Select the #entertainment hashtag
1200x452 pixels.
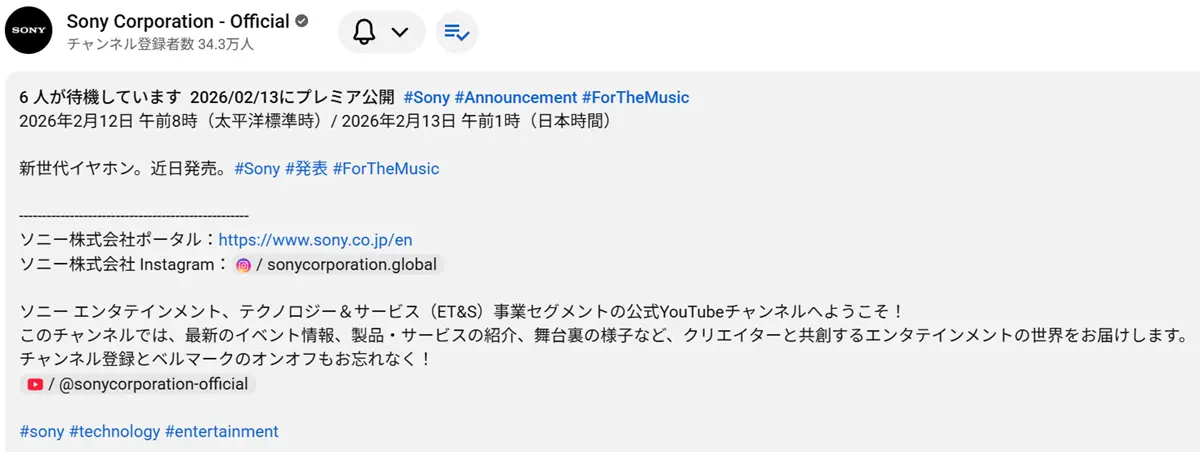(221, 432)
